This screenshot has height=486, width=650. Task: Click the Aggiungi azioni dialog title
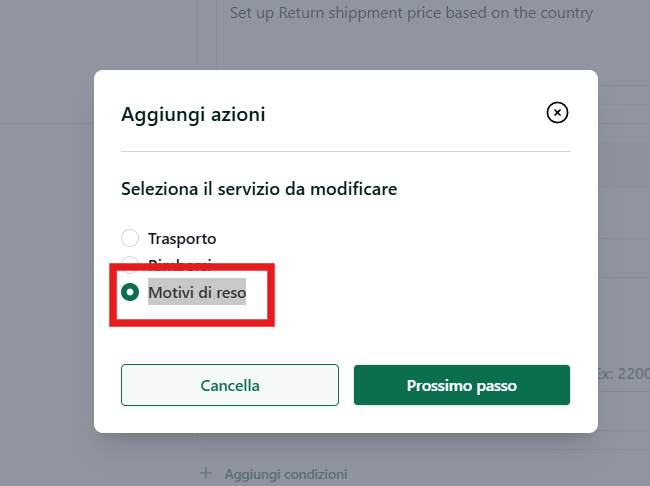(x=193, y=114)
